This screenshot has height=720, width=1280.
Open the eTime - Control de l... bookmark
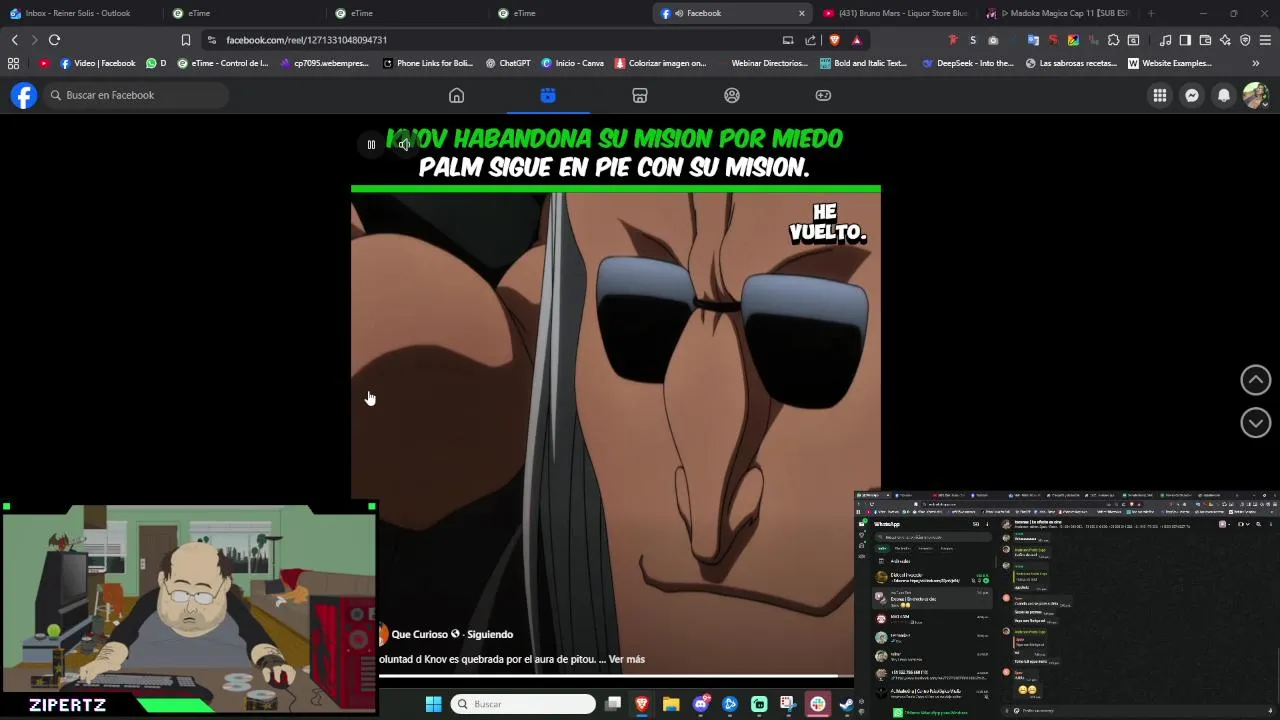(223, 63)
